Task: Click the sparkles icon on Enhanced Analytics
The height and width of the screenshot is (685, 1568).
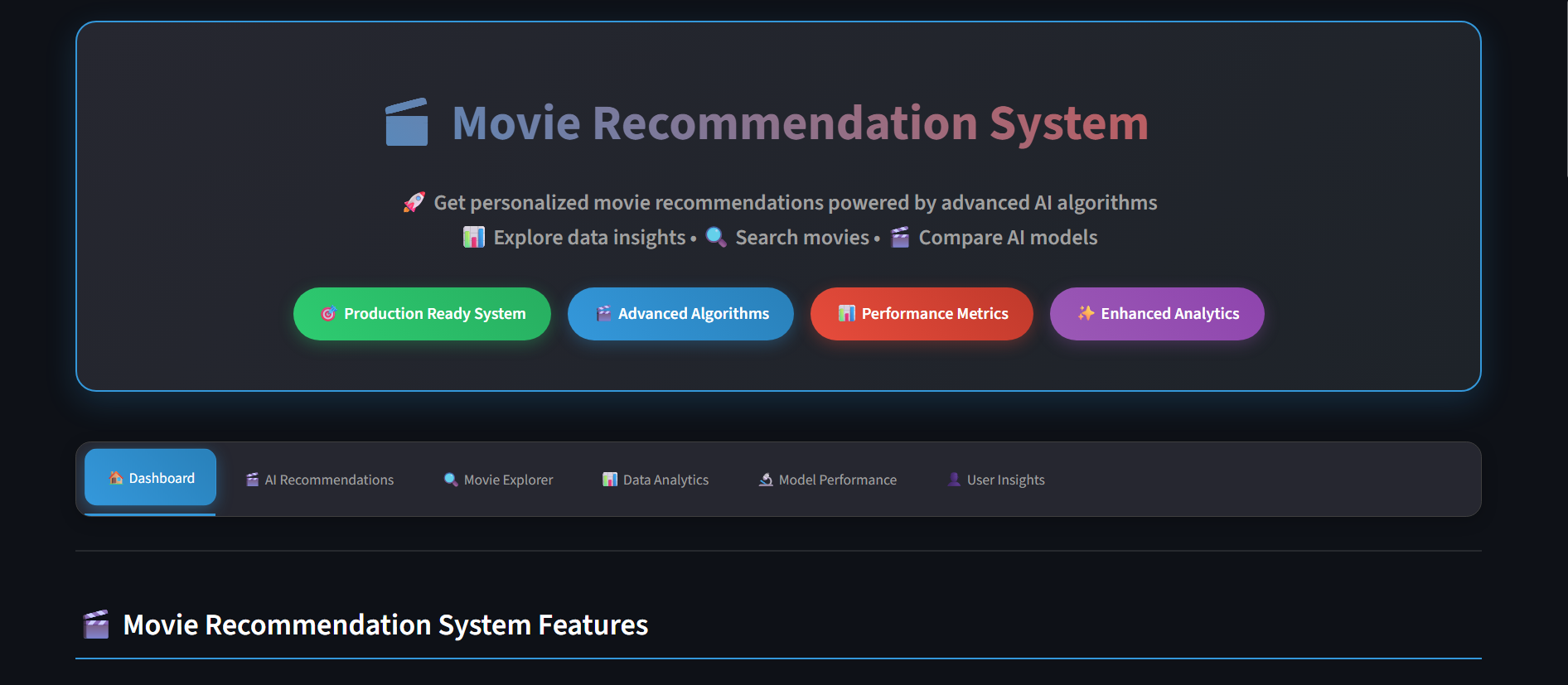Action: pyautogui.click(x=1086, y=313)
